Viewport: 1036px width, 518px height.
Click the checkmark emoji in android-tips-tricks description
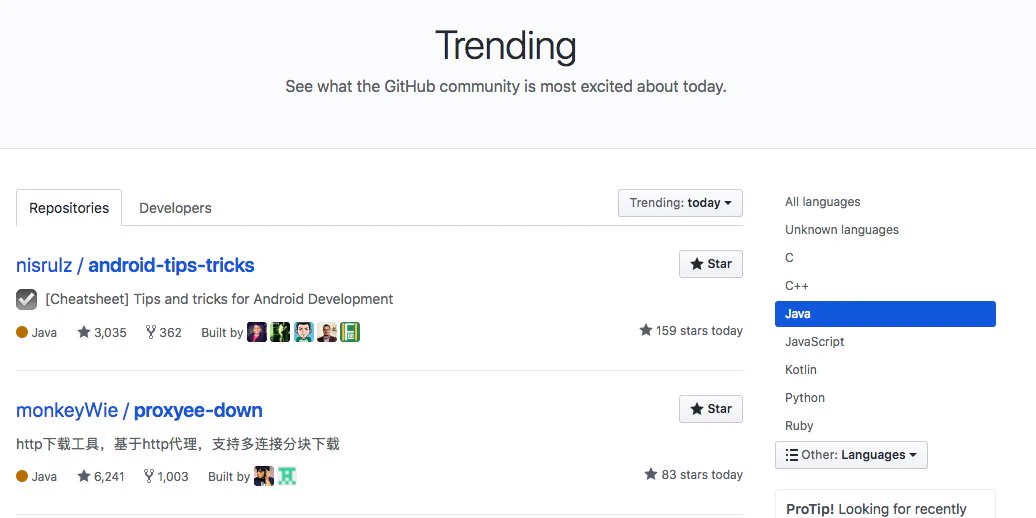coord(26,299)
